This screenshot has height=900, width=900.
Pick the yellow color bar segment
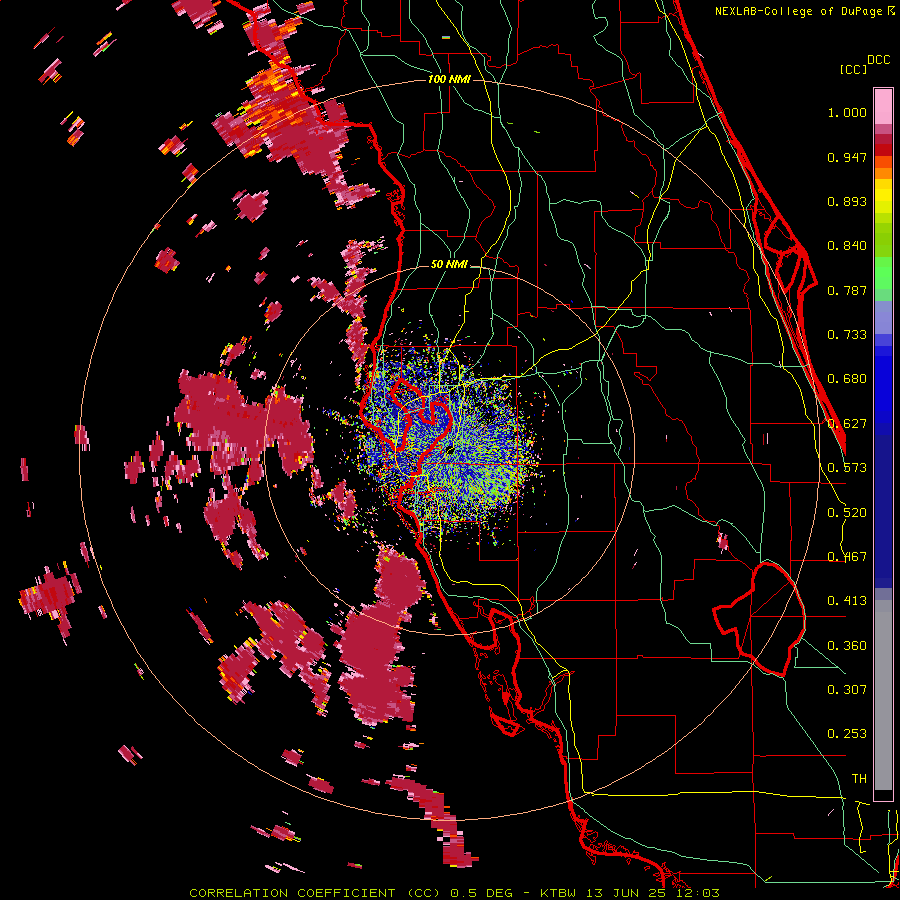pos(883,196)
